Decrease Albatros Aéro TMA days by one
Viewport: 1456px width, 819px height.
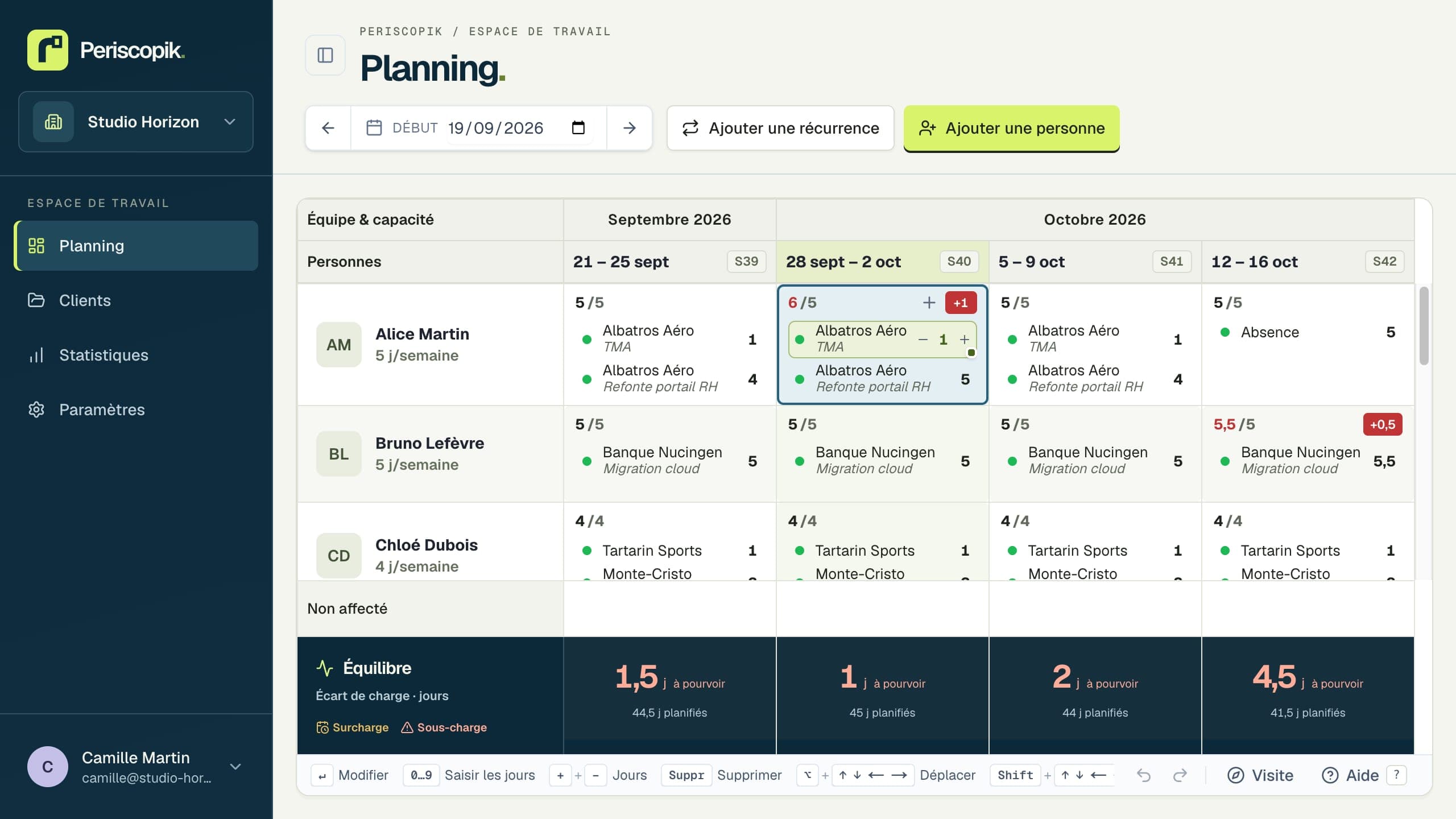(x=923, y=340)
